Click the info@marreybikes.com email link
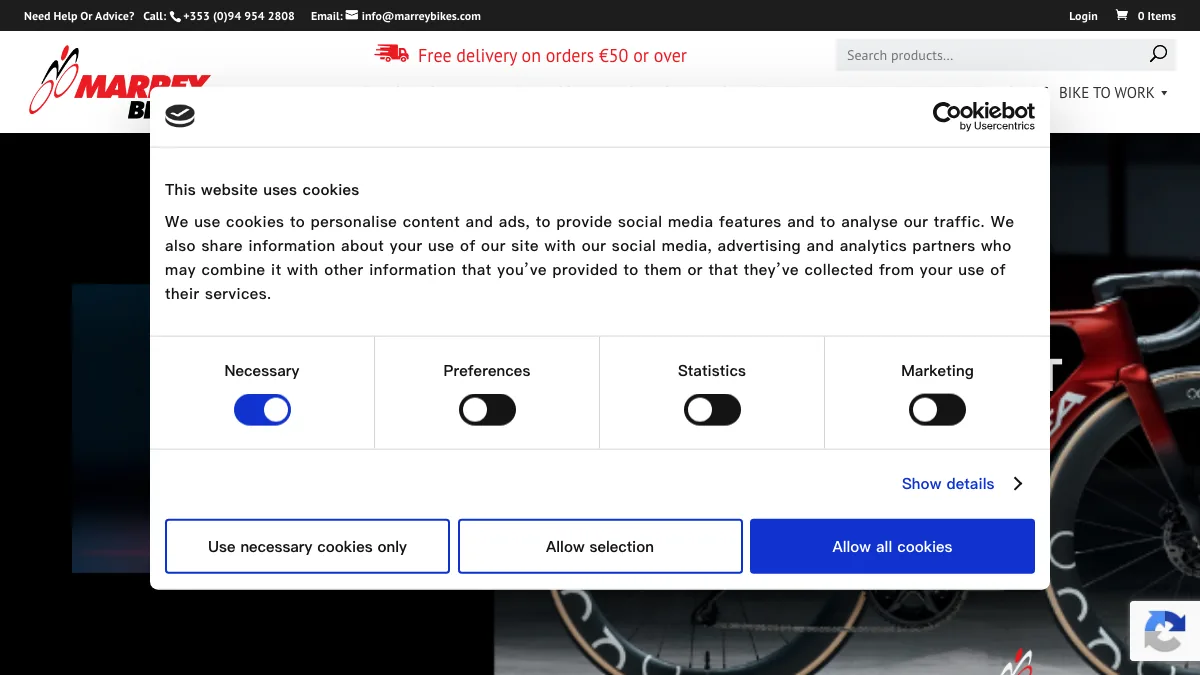This screenshot has height=675, width=1200. pyautogui.click(x=421, y=16)
